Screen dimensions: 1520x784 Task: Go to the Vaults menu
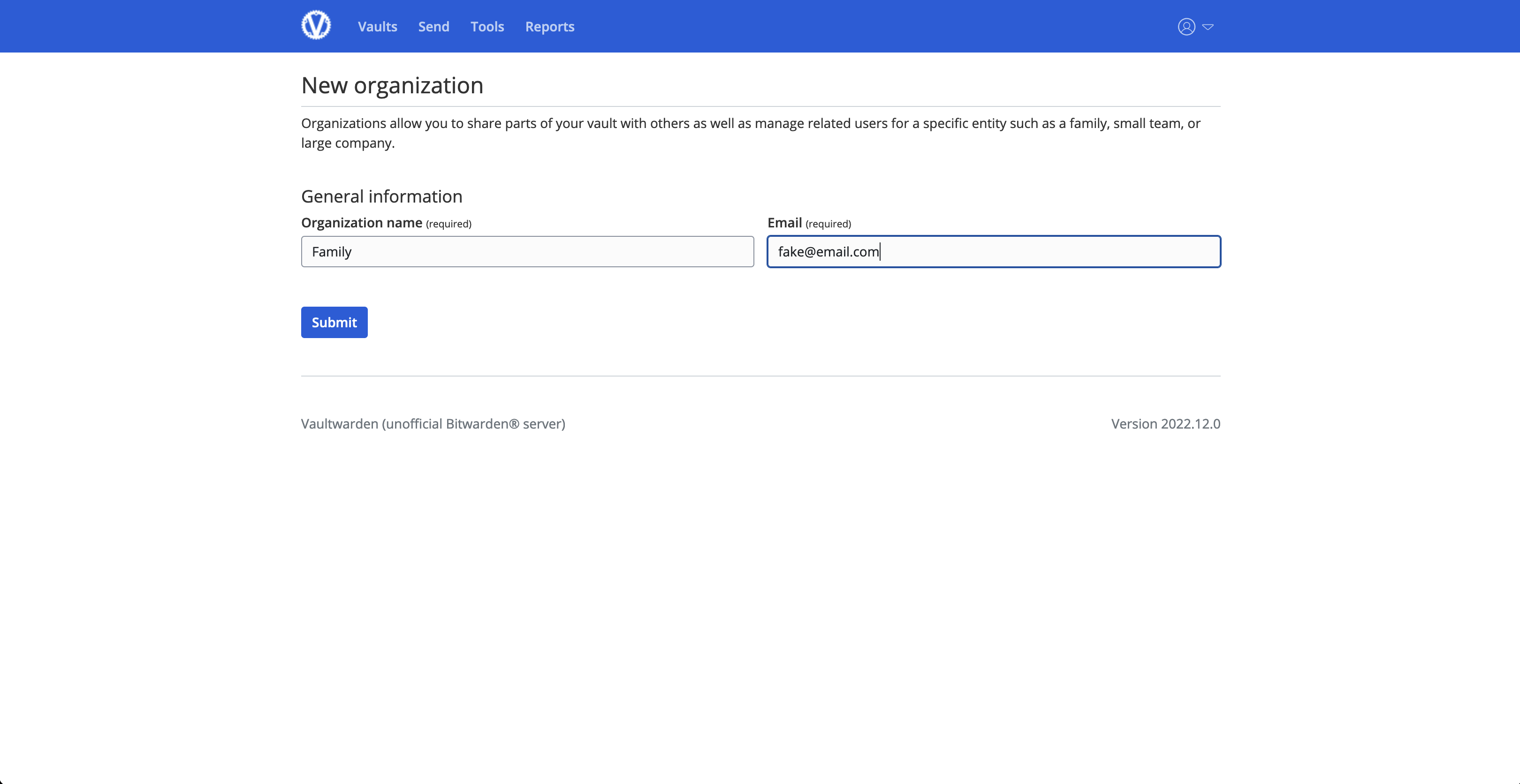(377, 27)
